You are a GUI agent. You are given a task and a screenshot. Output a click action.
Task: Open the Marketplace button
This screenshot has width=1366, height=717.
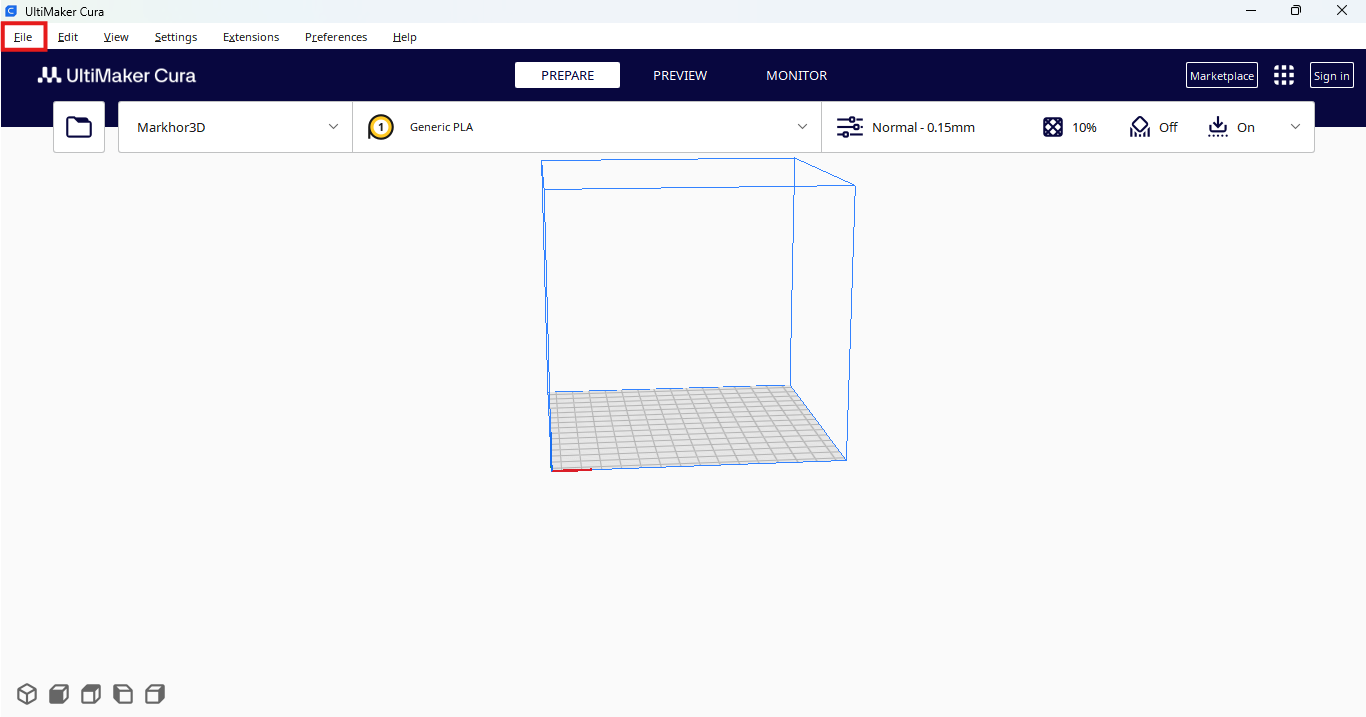tap(1222, 76)
